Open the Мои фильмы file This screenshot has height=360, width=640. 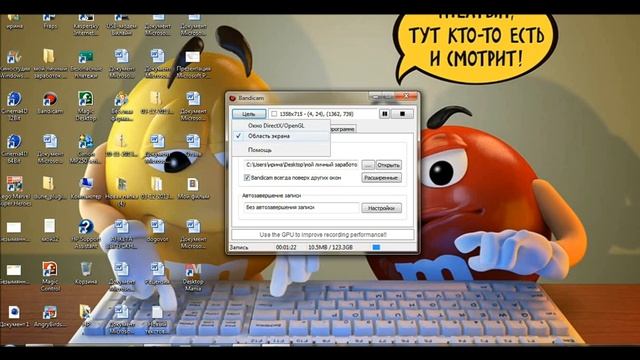coord(193,188)
